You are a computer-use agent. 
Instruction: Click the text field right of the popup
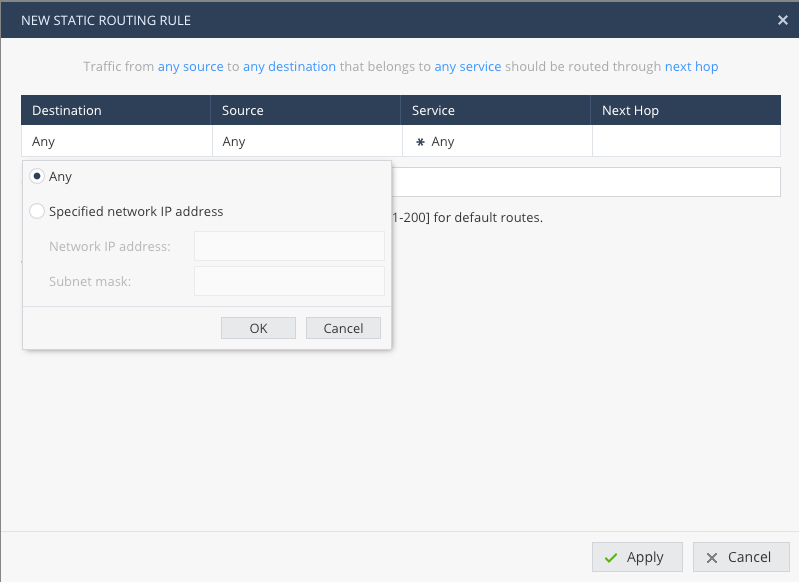pyautogui.click(x=585, y=182)
